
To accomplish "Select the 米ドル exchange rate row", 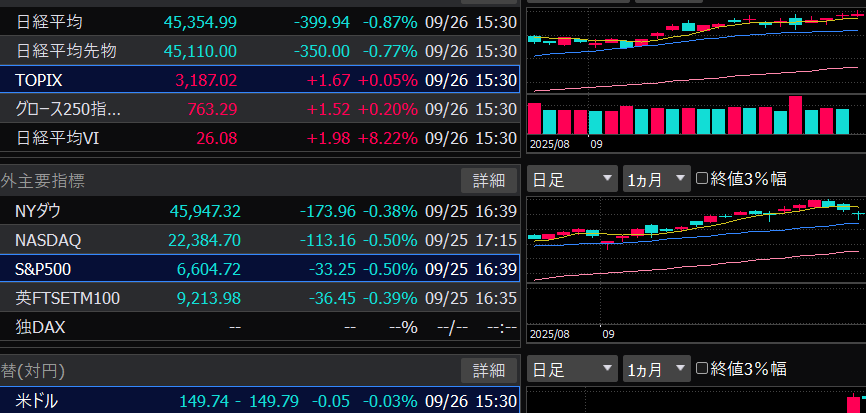I will pos(260,401).
